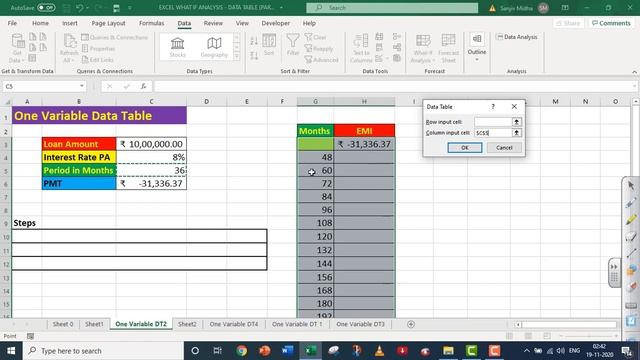Switch to the Formulas tab

[151, 23]
